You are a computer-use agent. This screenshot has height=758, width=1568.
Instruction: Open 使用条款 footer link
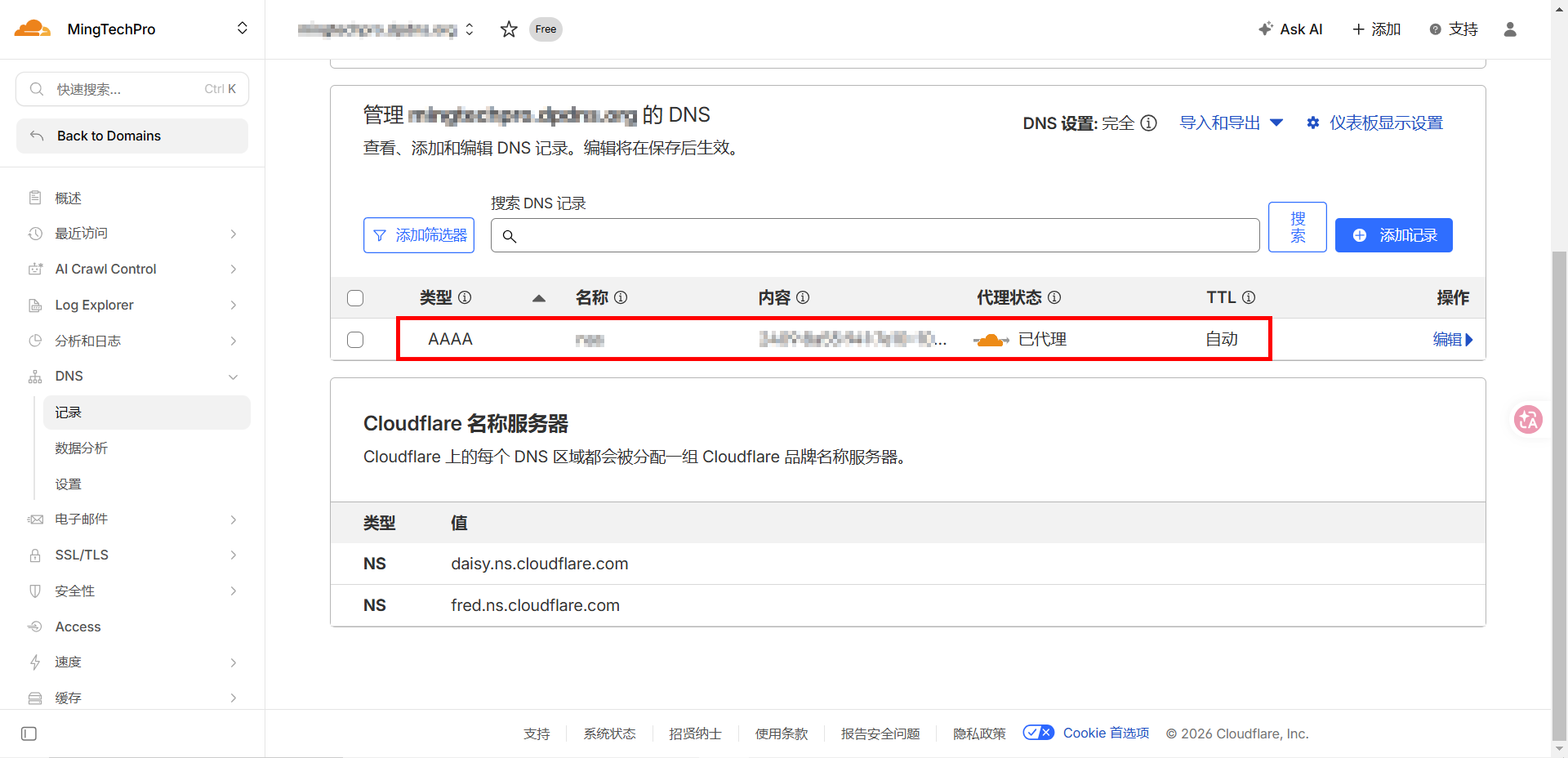(x=782, y=733)
